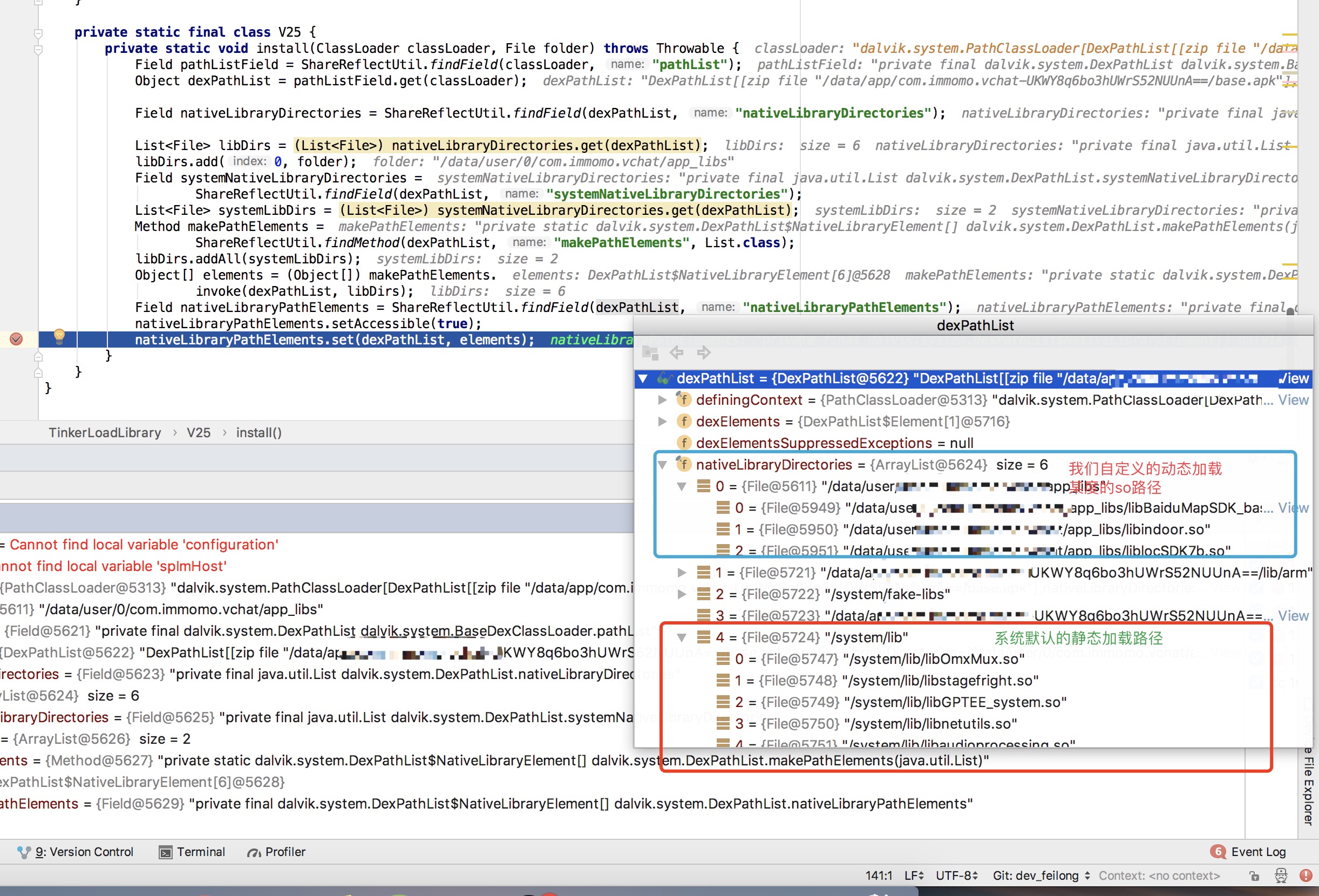
Task: Collapse the nativeLibraryDirectories node
Action: click(x=662, y=465)
